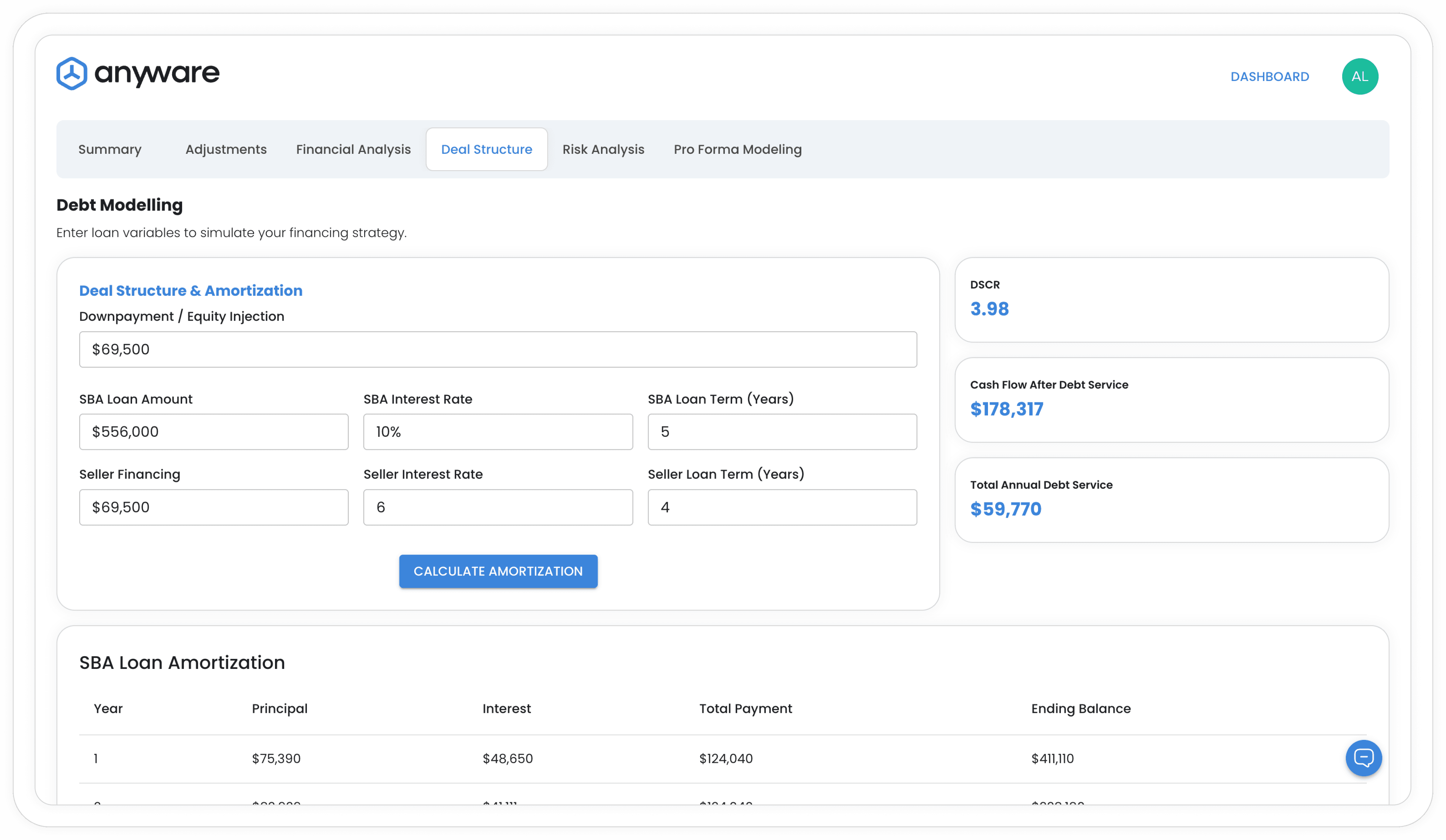Click the Debt Modelling heading
1446x840 pixels.
point(119,205)
